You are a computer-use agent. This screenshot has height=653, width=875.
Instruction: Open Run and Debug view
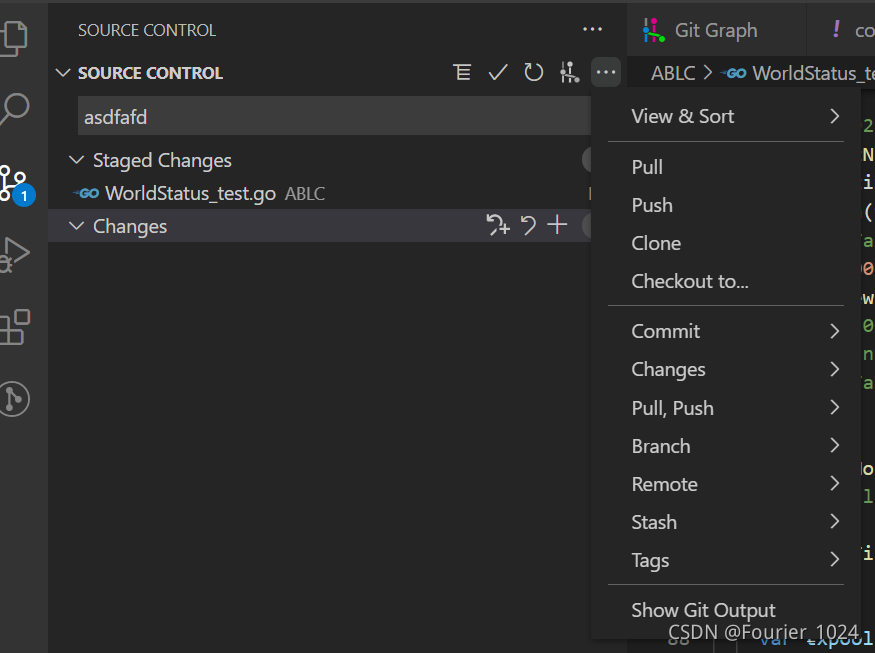click(14, 254)
